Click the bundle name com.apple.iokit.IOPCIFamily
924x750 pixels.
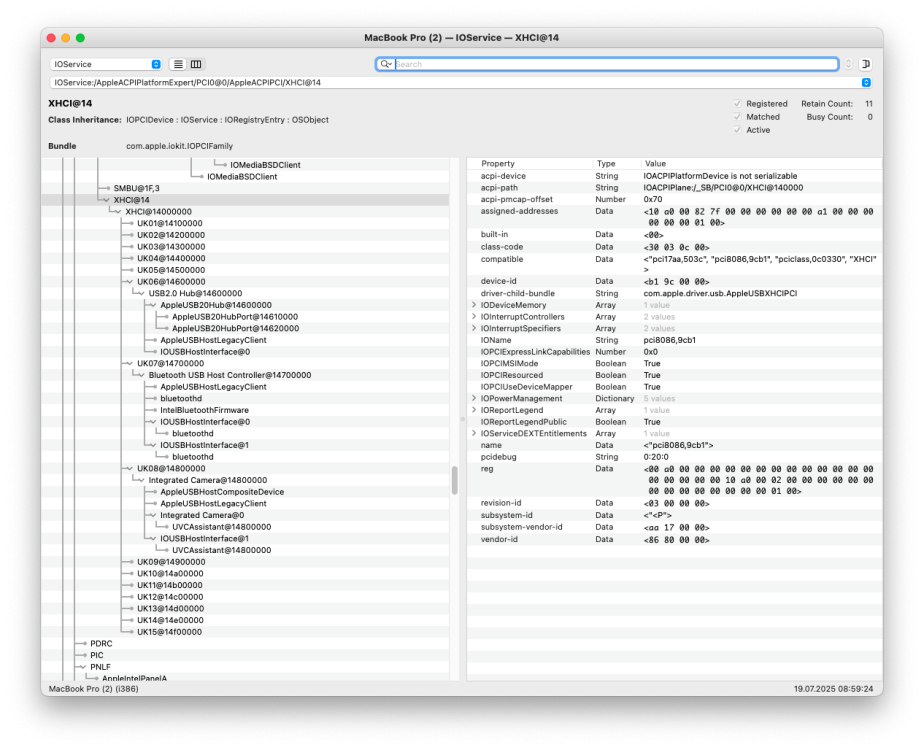pyautogui.click(x=179, y=146)
